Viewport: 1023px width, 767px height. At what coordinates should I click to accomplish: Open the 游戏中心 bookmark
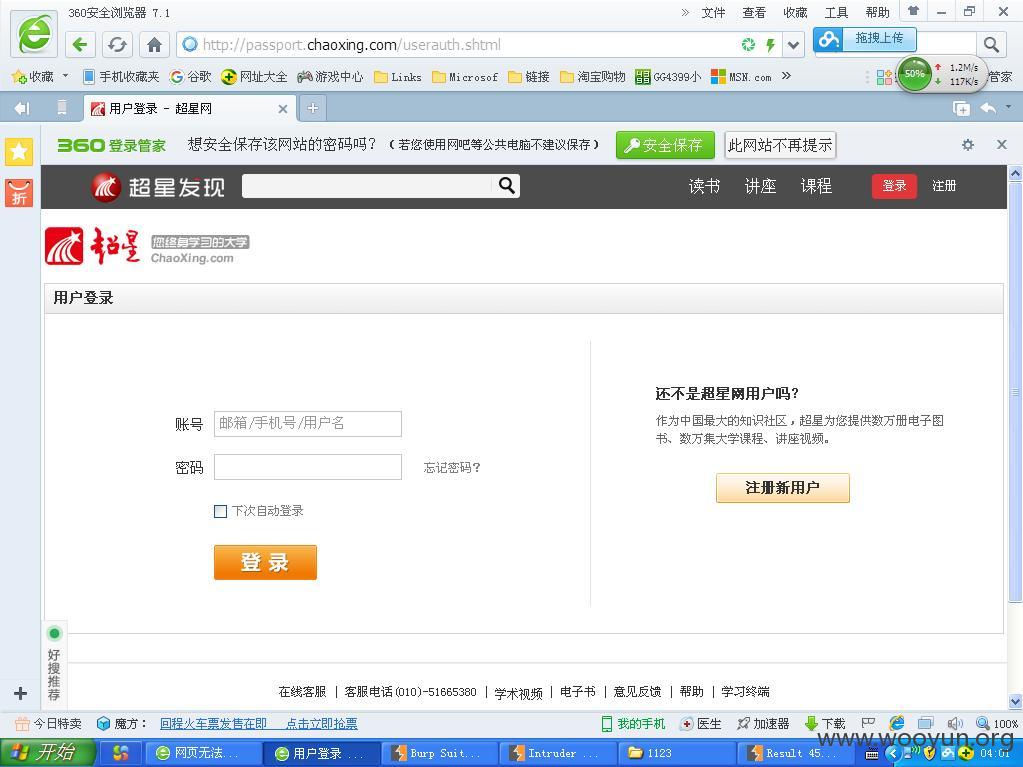pos(330,77)
